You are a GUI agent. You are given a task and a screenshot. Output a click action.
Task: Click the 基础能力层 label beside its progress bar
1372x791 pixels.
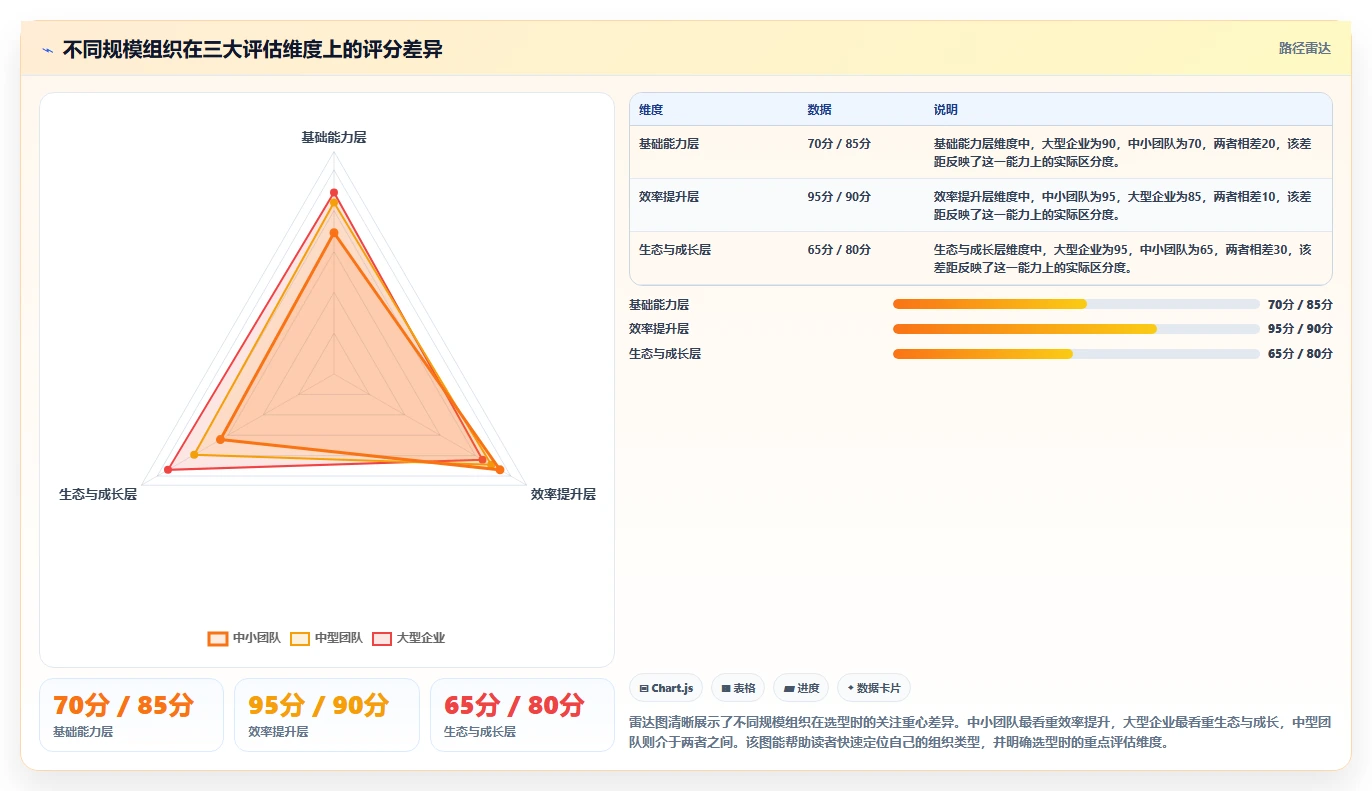(659, 305)
